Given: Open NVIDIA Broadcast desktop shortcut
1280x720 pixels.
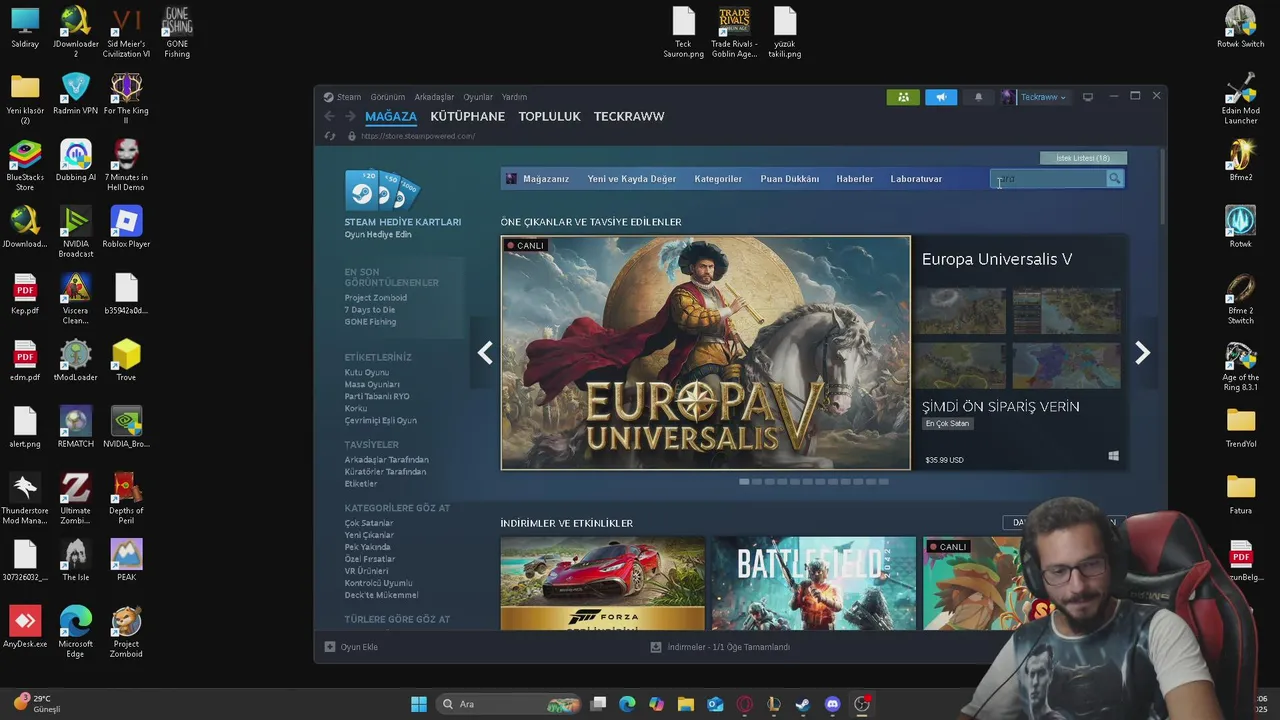Looking at the screenshot, I should (x=76, y=232).
